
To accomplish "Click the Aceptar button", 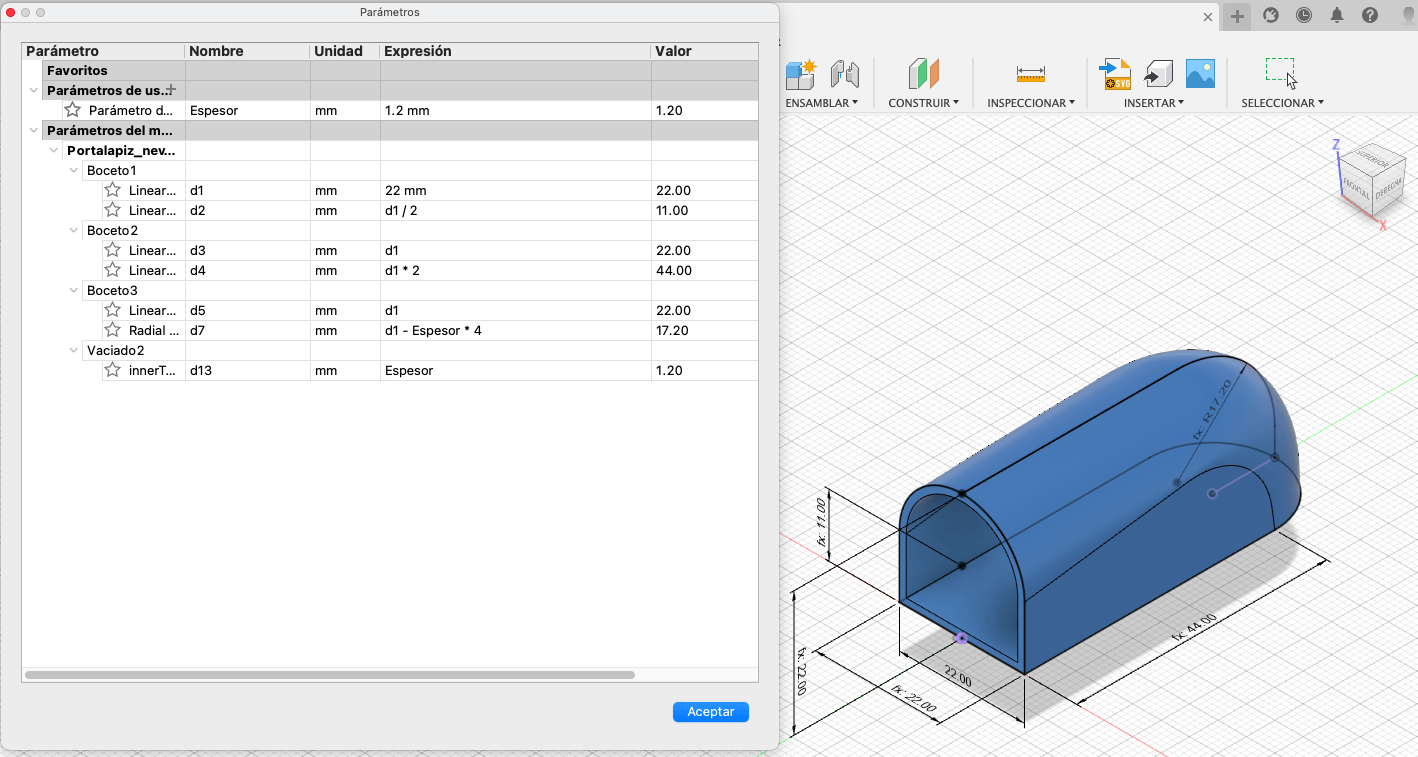I will click(711, 712).
